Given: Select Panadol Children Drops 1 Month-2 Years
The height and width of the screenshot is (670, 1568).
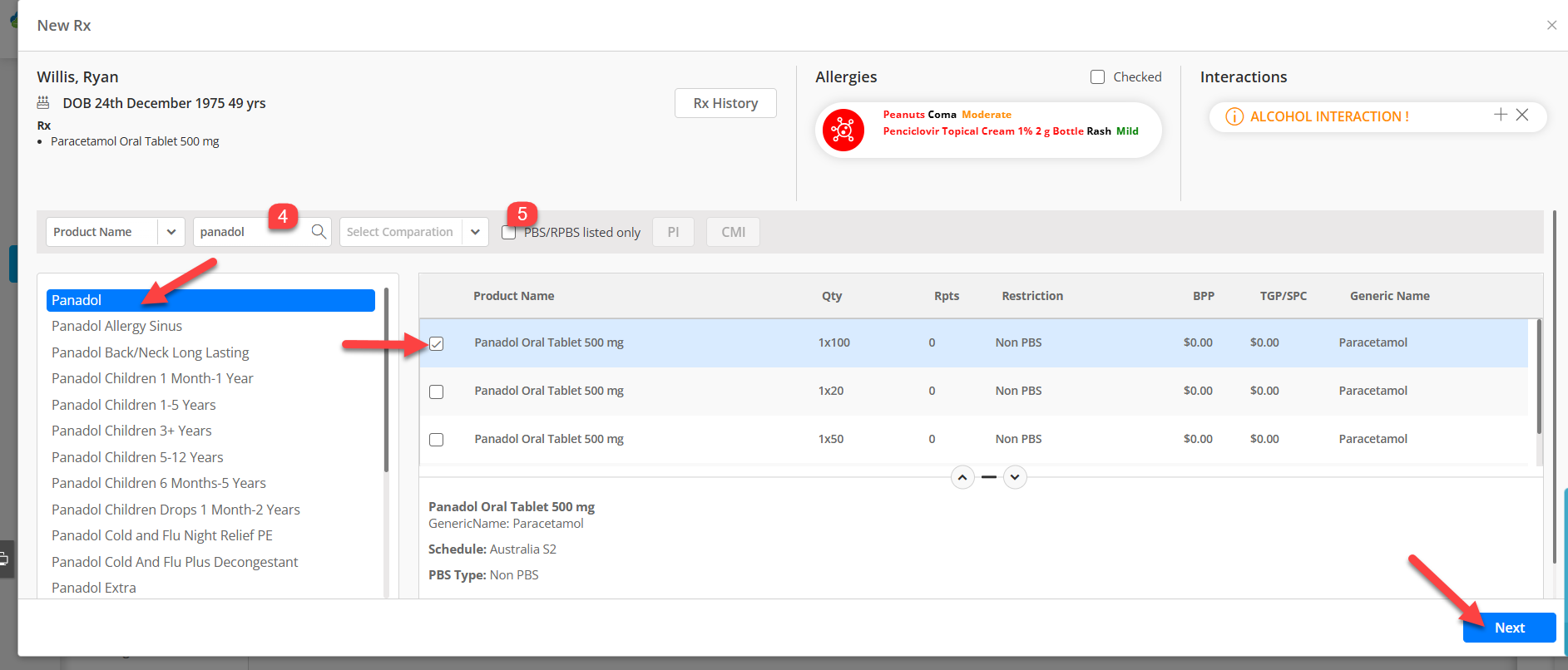Looking at the screenshot, I should 176,510.
